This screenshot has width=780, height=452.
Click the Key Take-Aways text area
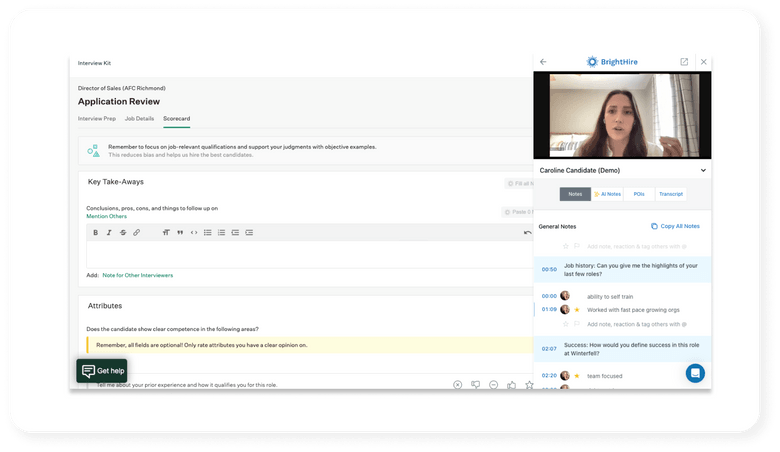point(309,255)
